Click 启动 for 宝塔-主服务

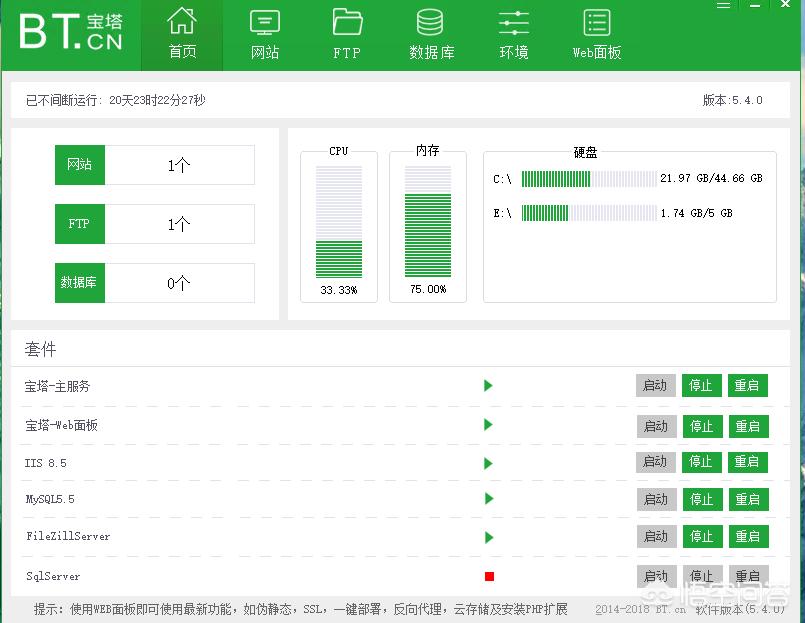656,386
